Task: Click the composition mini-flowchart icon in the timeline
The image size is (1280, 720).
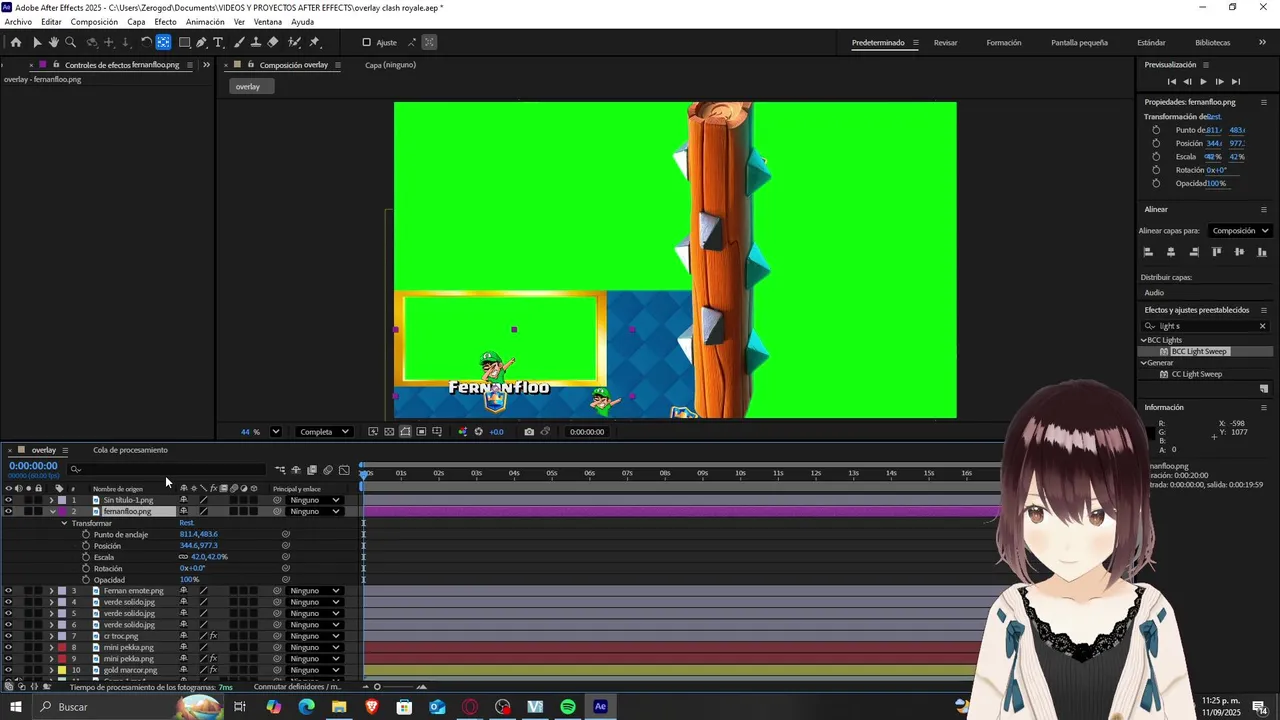Action: [x=280, y=469]
